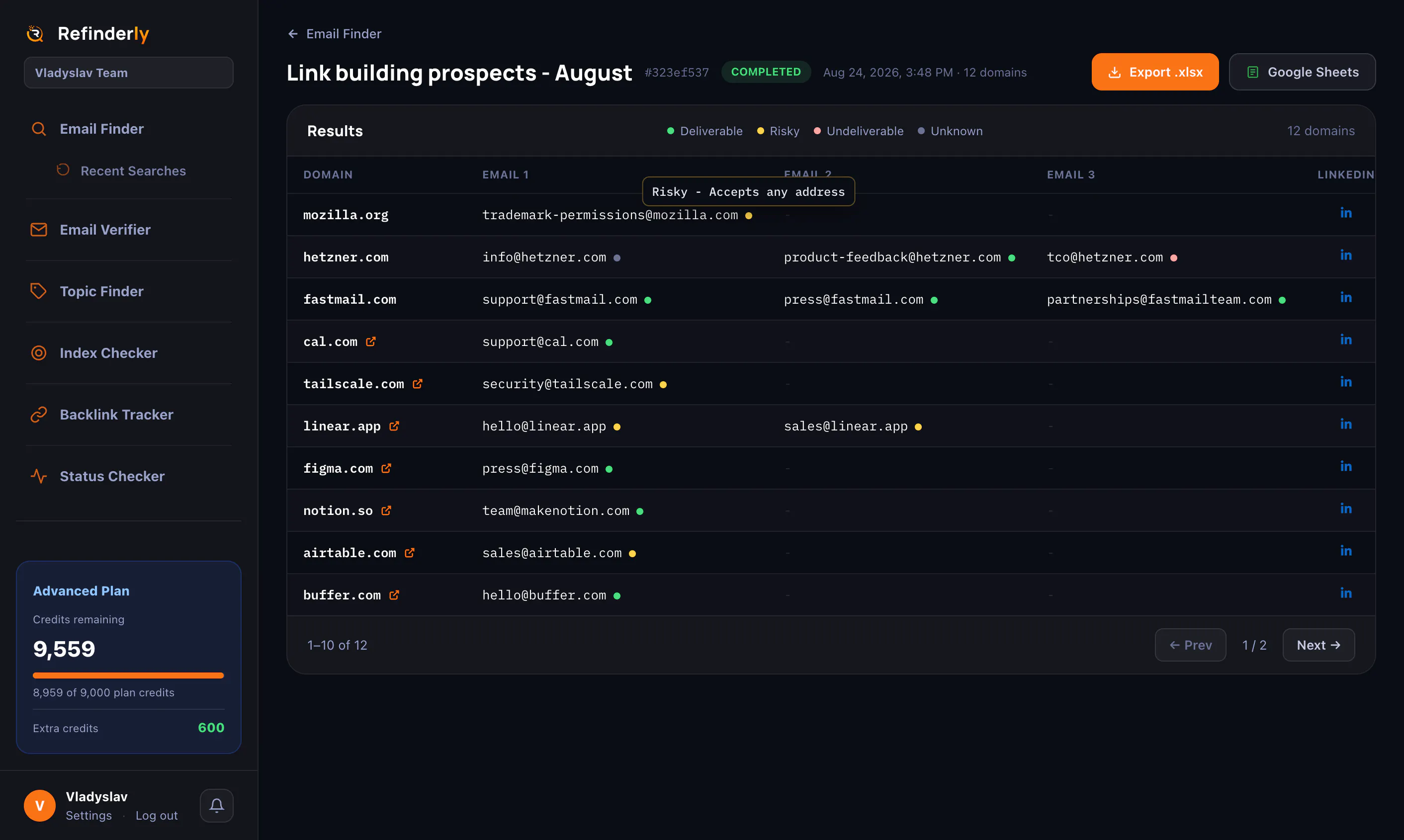Open Index Checker tool
Image resolution: width=1404 pixels, height=840 pixels.
pyautogui.click(x=108, y=353)
